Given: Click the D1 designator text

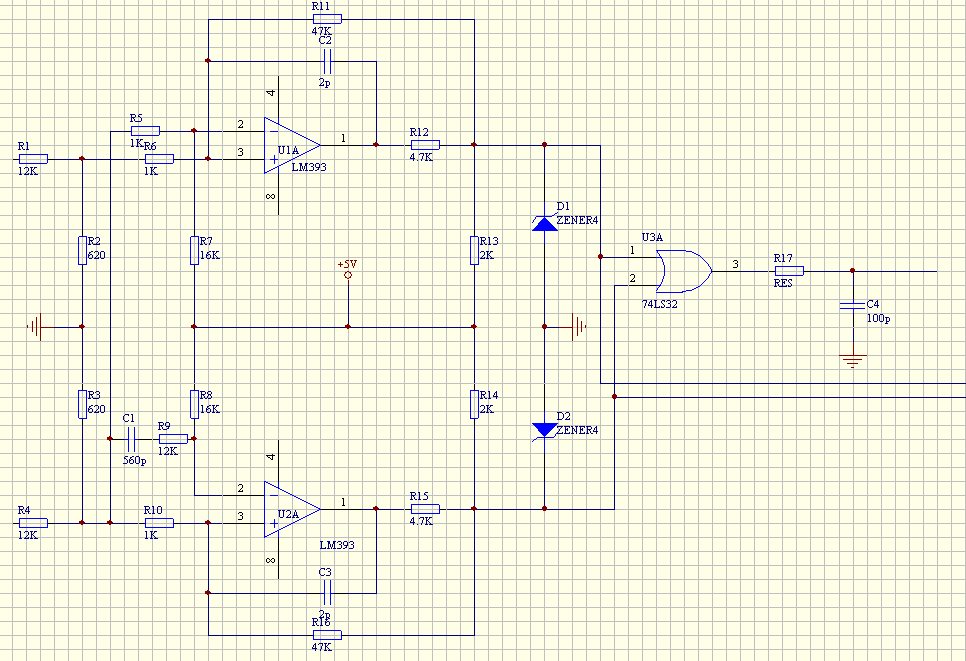Looking at the screenshot, I should pos(563,206).
